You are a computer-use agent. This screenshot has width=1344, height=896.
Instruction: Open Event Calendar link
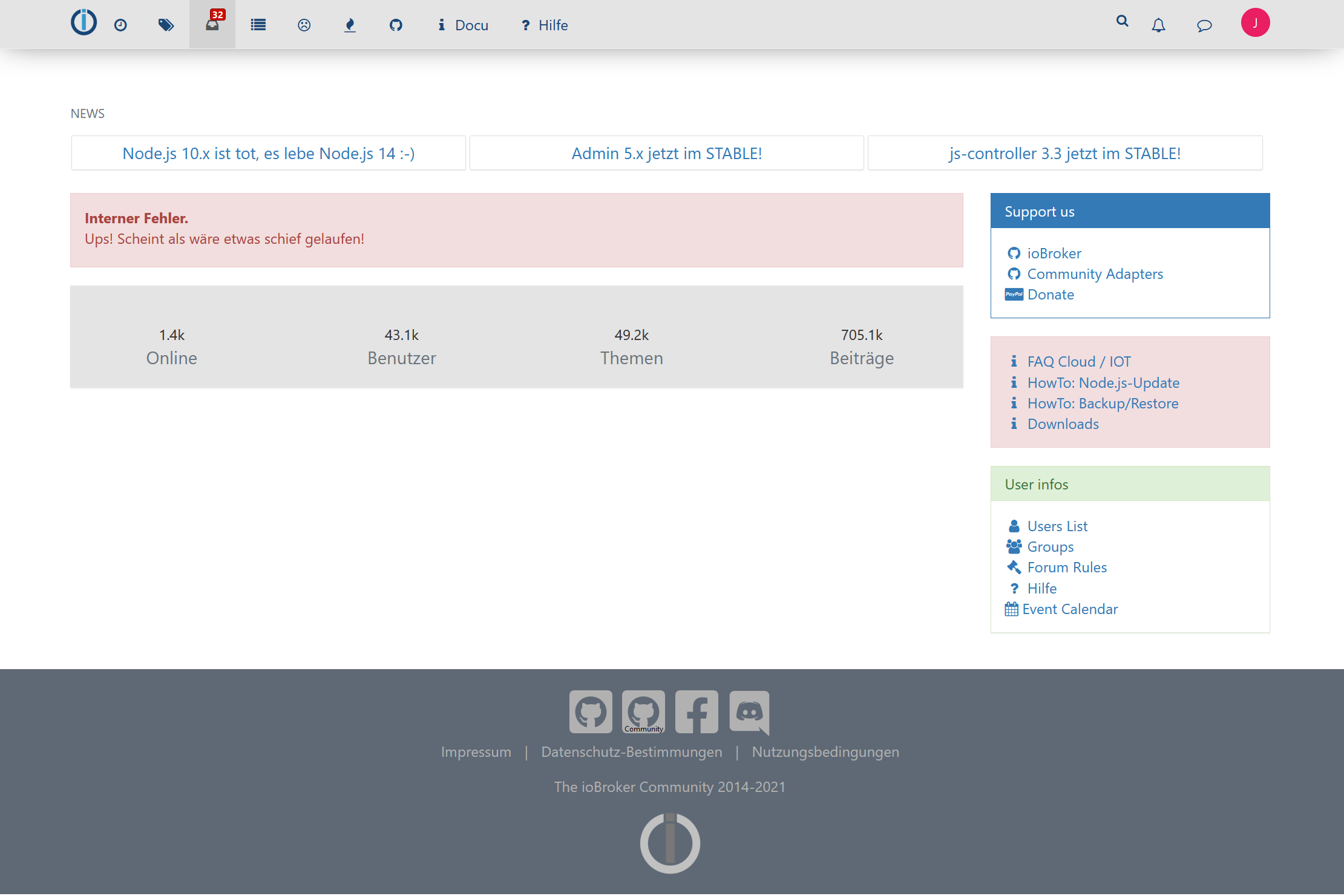1070,609
